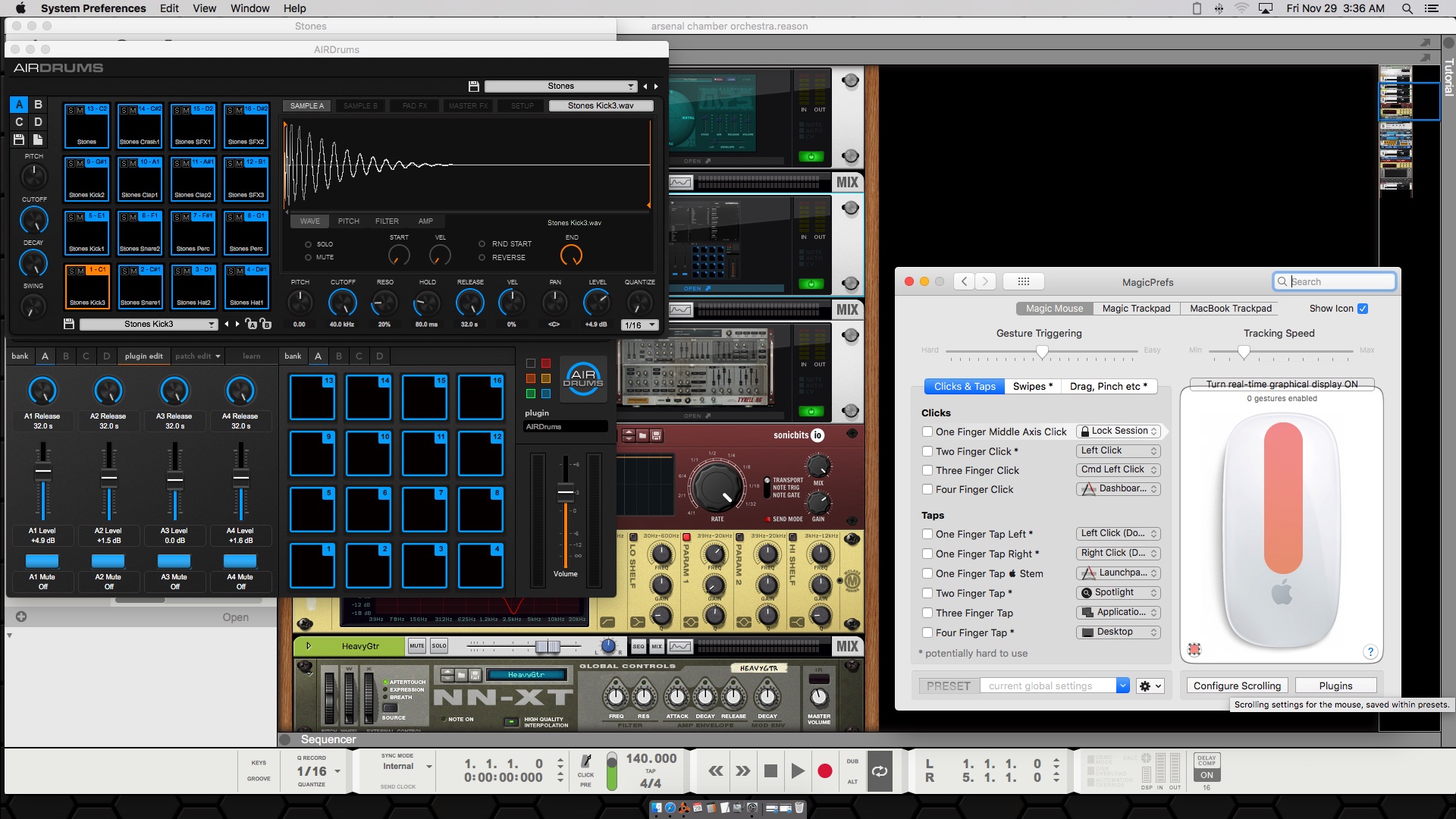The height and width of the screenshot is (819, 1456).
Task: Switch to the MASTER FX tab
Action: click(x=468, y=106)
